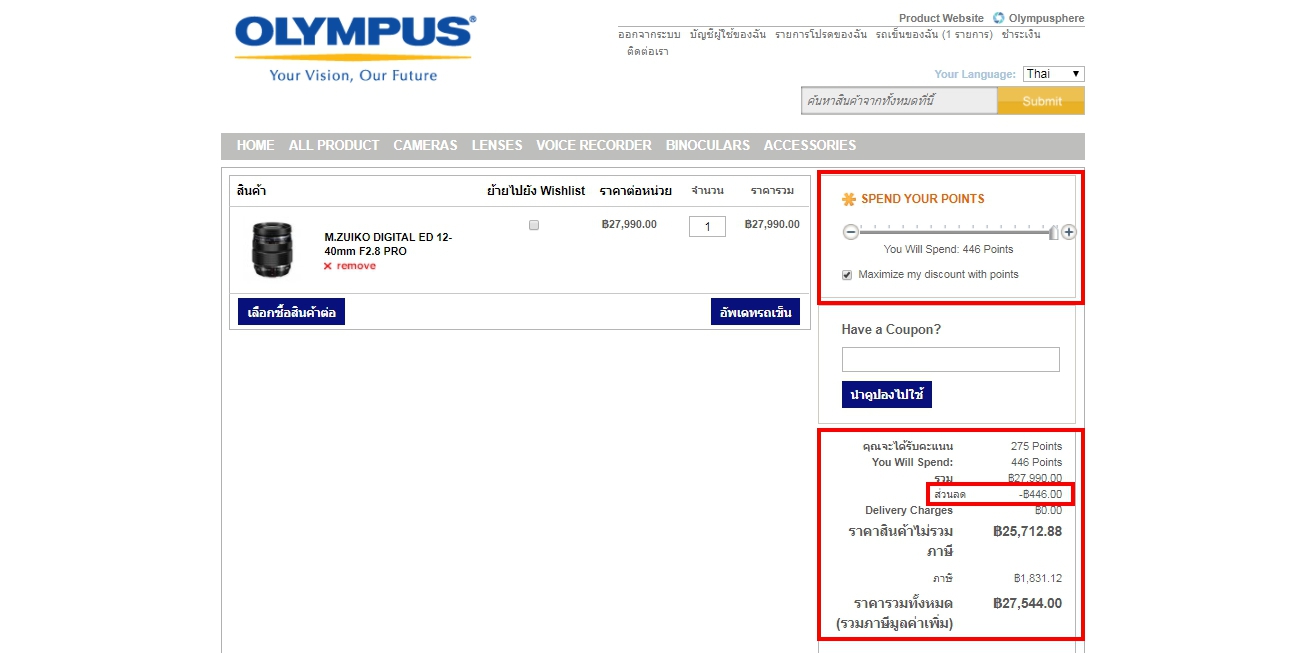The width and height of the screenshot is (1312, 653).
Task: Click the Olympusphere swirl icon
Action: pos(998,18)
